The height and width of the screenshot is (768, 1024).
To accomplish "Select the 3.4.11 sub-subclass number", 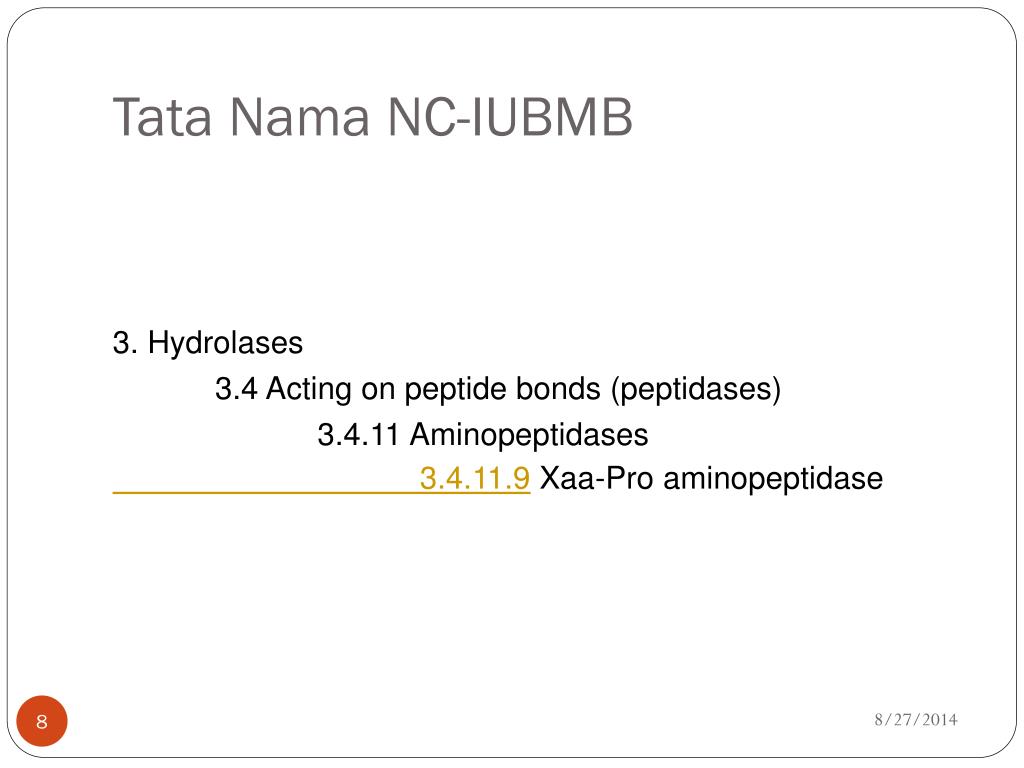I will [358, 435].
